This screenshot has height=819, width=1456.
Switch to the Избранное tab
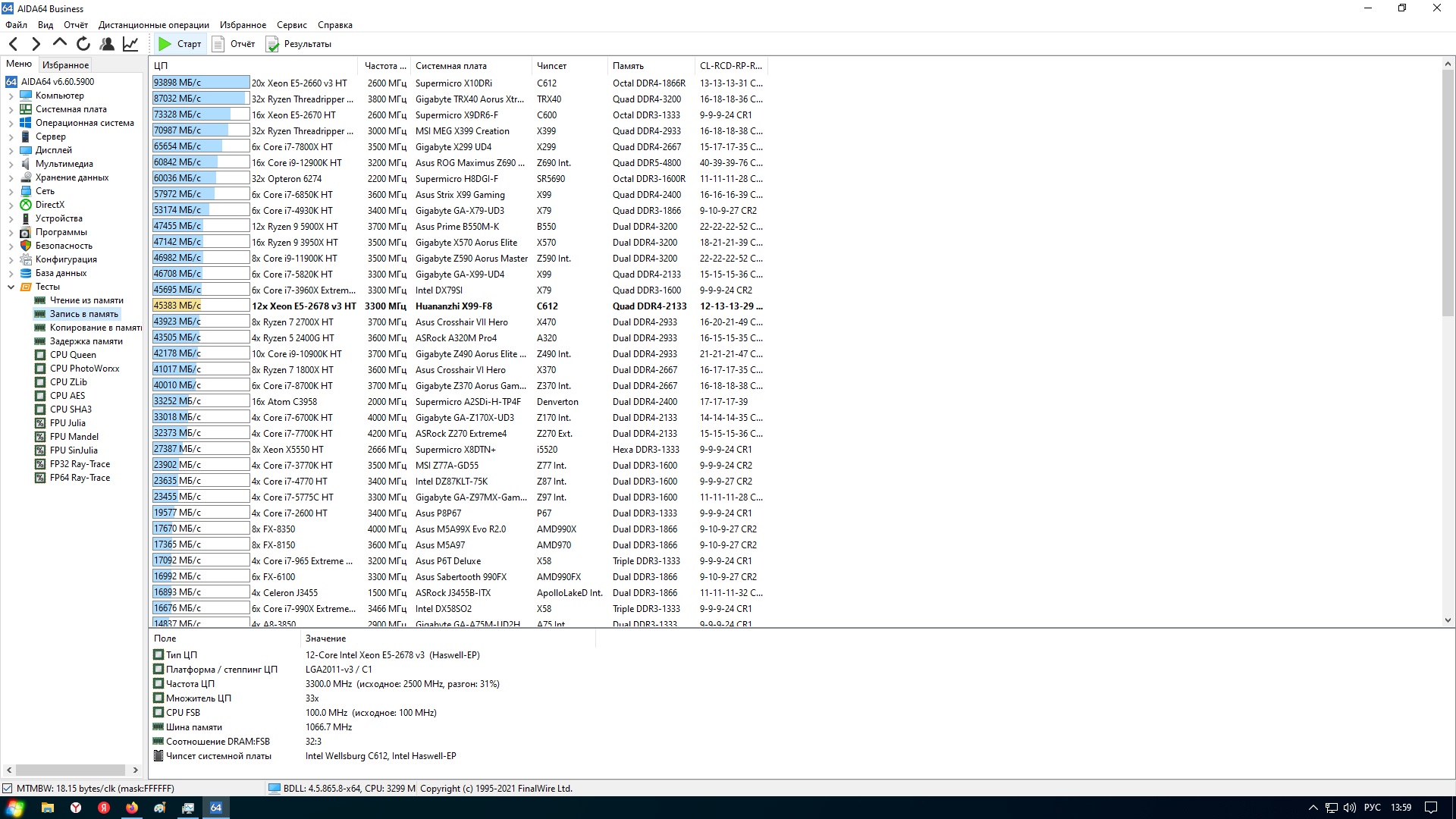pyautogui.click(x=65, y=65)
